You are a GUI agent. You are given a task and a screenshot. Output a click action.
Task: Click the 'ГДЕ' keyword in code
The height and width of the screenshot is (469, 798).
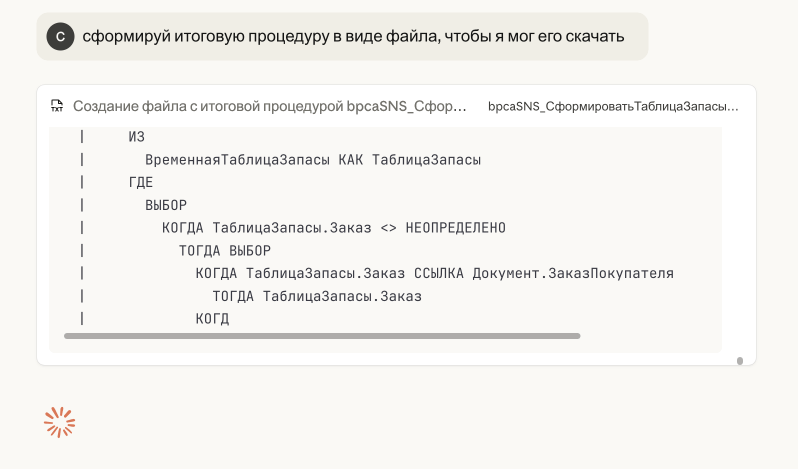(x=141, y=182)
